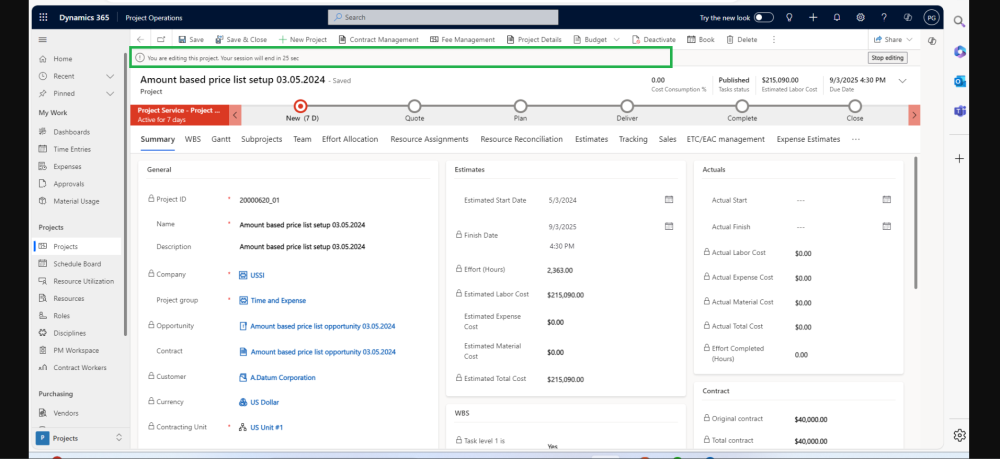This screenshot has width=1000, height=459.
Task: Switch to the Gantt tab
Action: tap(221, 139)
